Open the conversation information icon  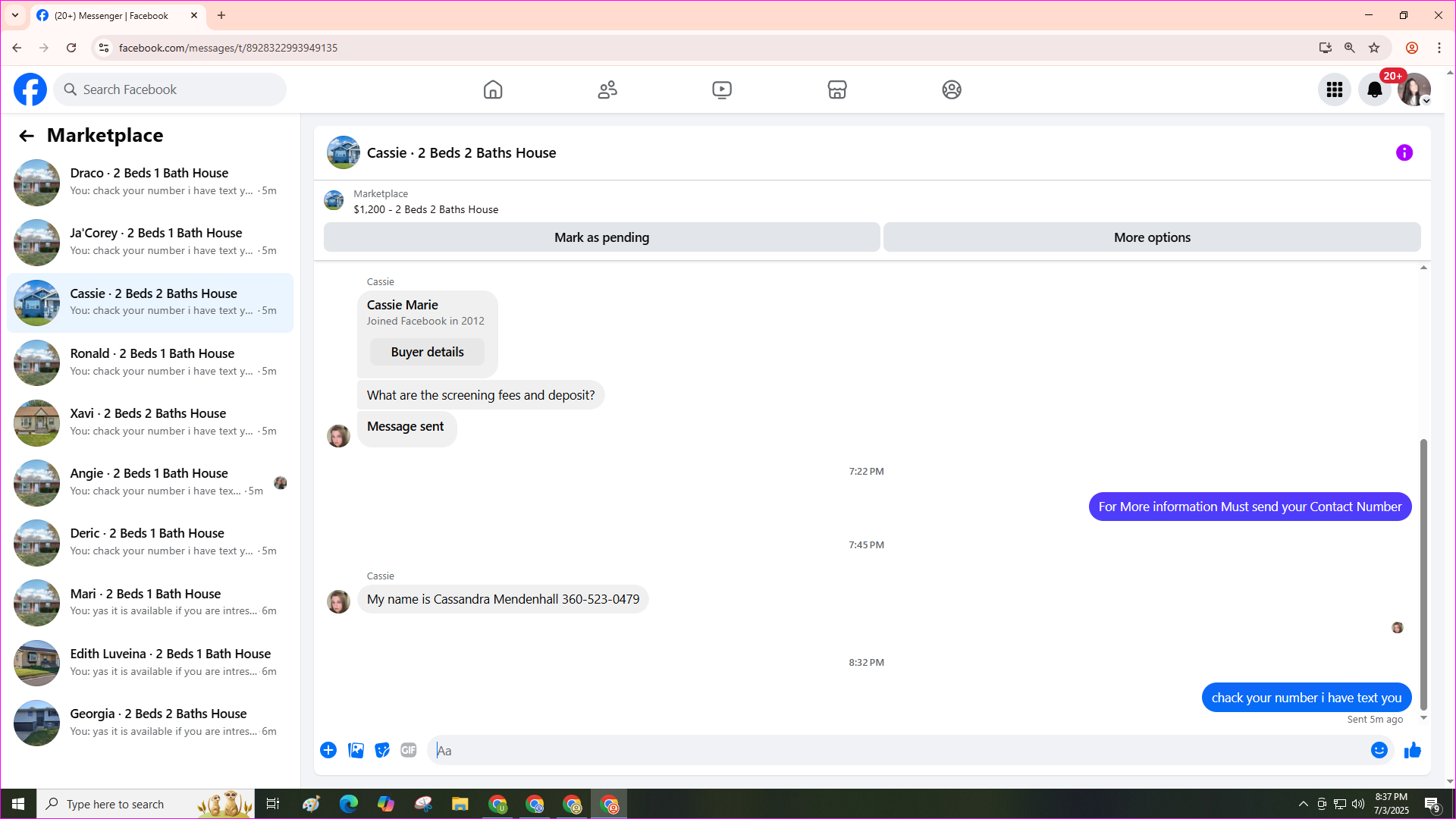click(x=1404, y=152)
